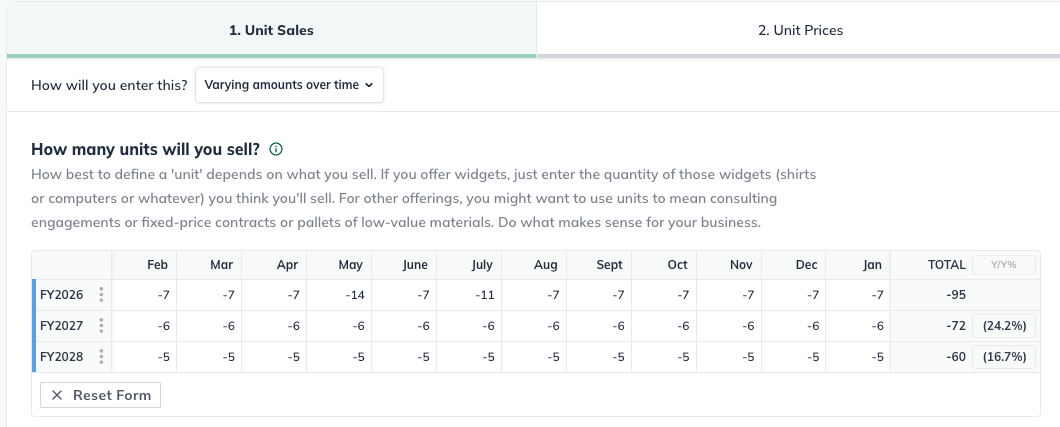Click FY2026 Dec units cell

[795, 295]
